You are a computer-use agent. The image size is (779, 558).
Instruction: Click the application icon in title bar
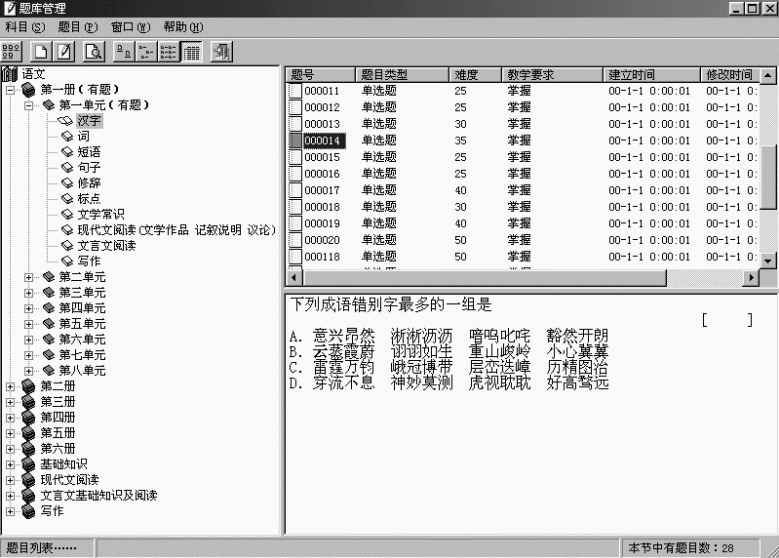9,8
